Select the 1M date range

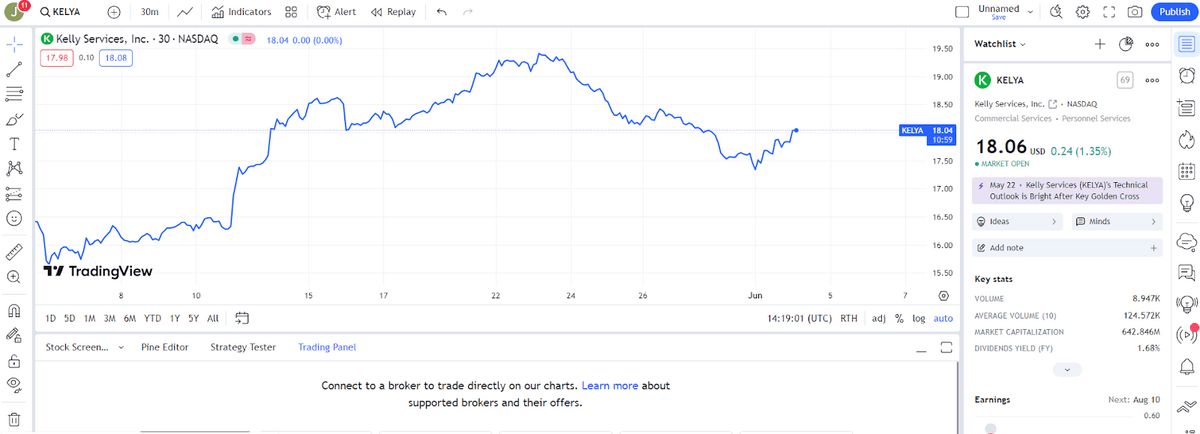pyautogui.click(x=89, y=318)
